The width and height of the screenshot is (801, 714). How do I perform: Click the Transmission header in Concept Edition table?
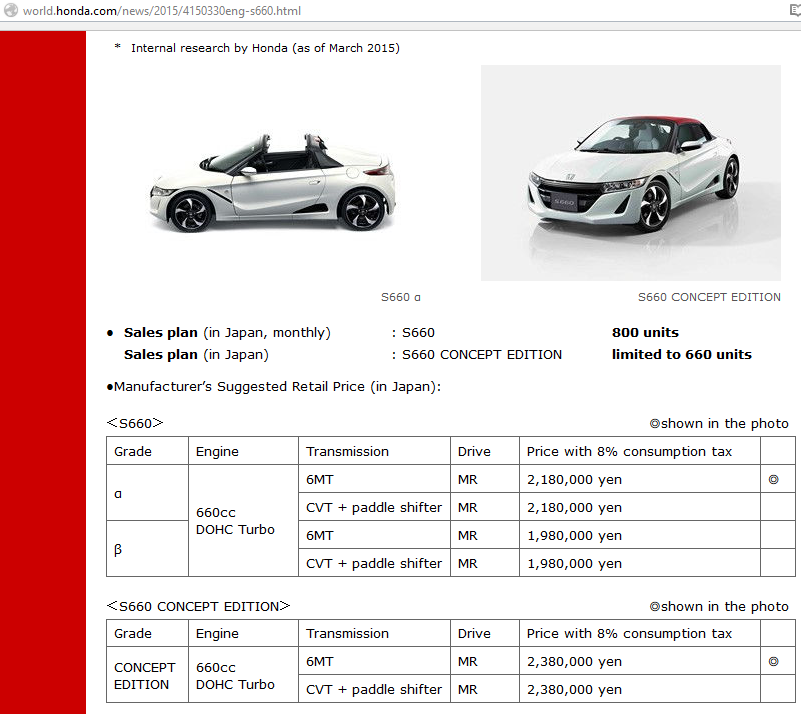click(x=347, y=633)
